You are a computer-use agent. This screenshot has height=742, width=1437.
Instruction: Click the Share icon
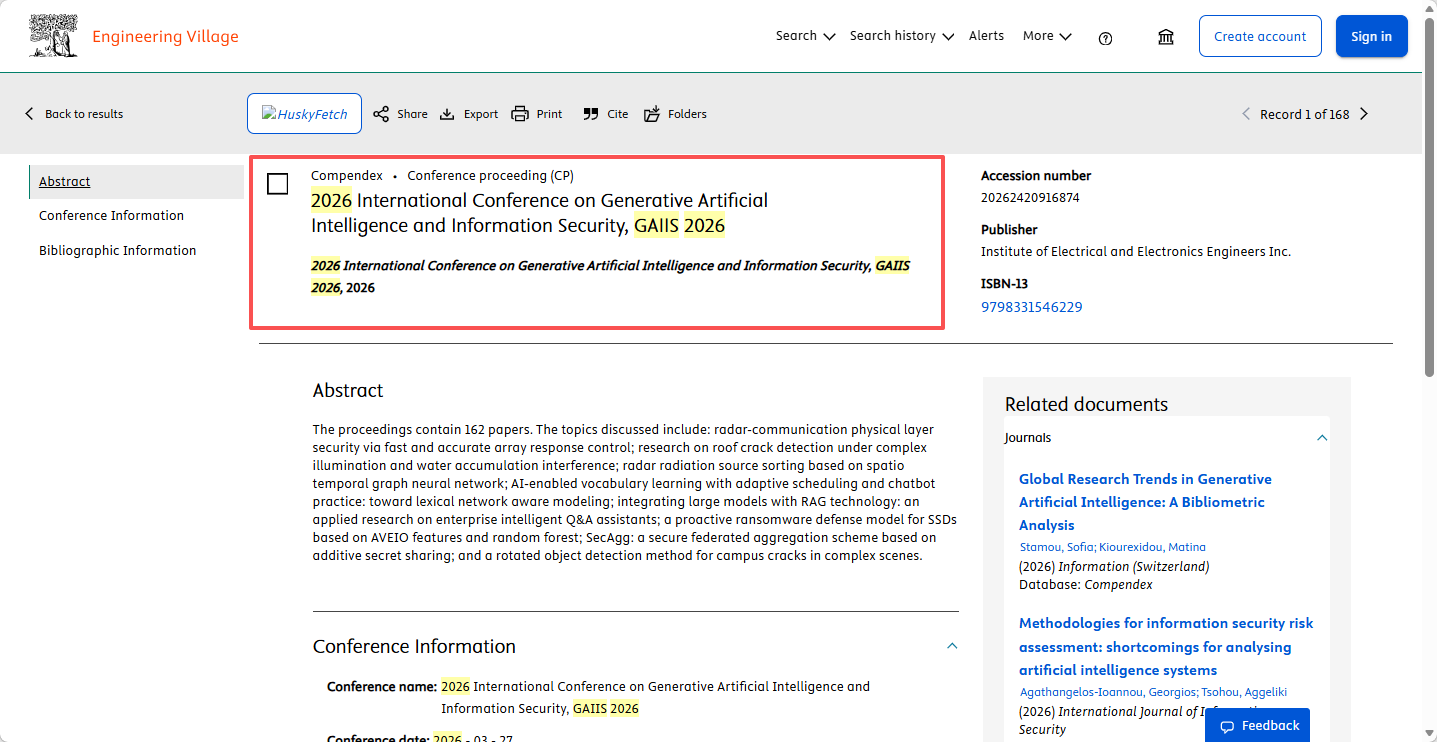tap(381, 114)
